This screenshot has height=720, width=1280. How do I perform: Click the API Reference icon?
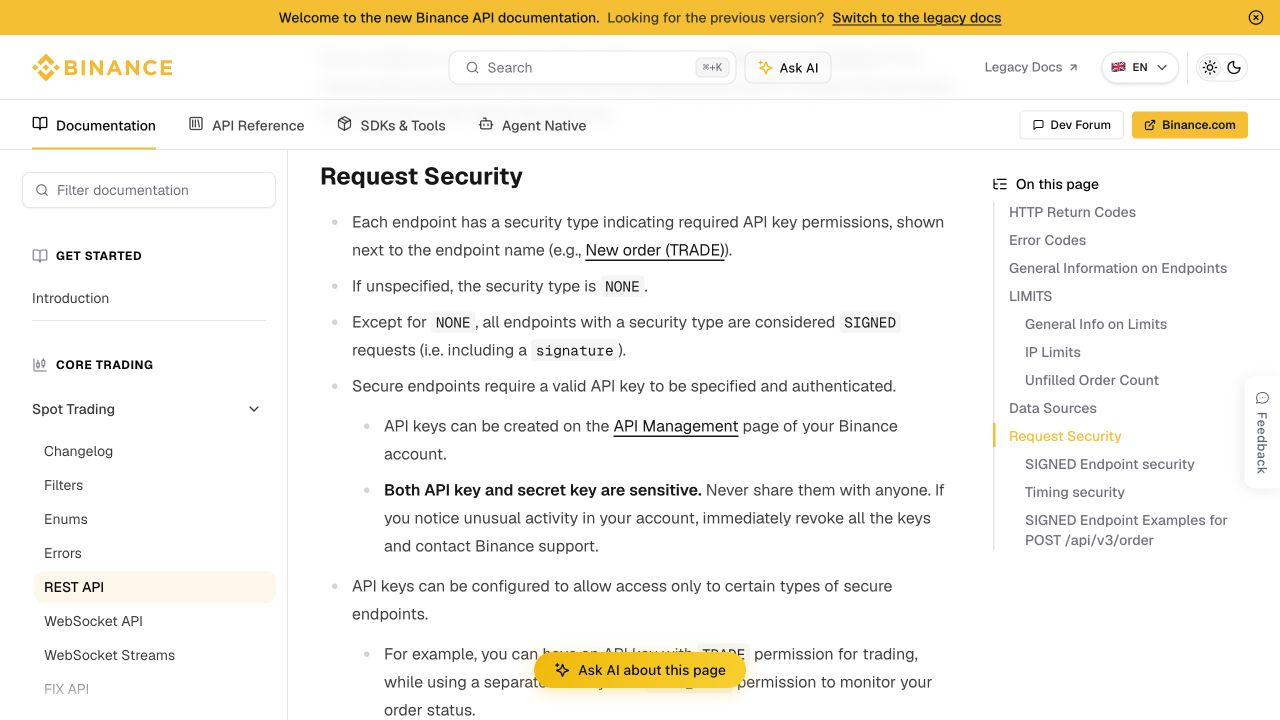[196, 124]
